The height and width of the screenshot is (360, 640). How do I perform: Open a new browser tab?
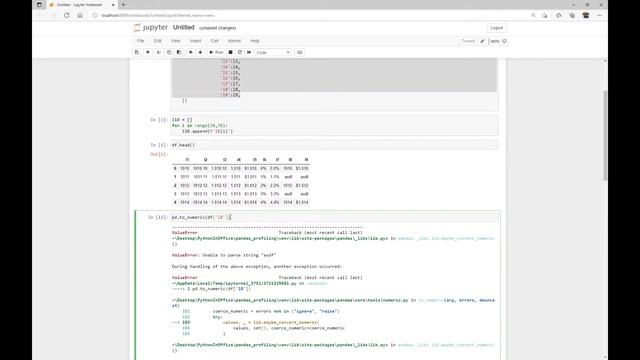coord(123,4)
